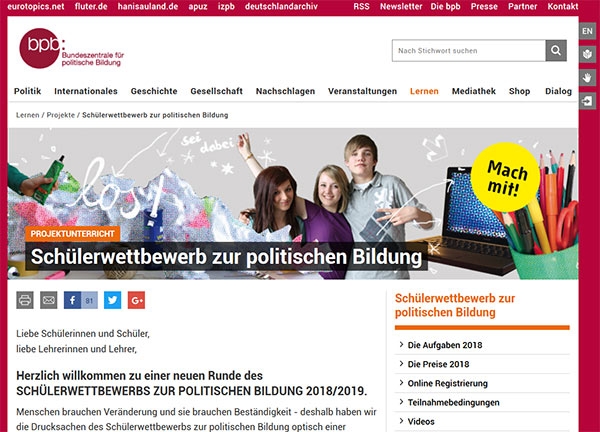Open sign language hand icon
Viewport: 600px width, 432px height.
(587, 78)
